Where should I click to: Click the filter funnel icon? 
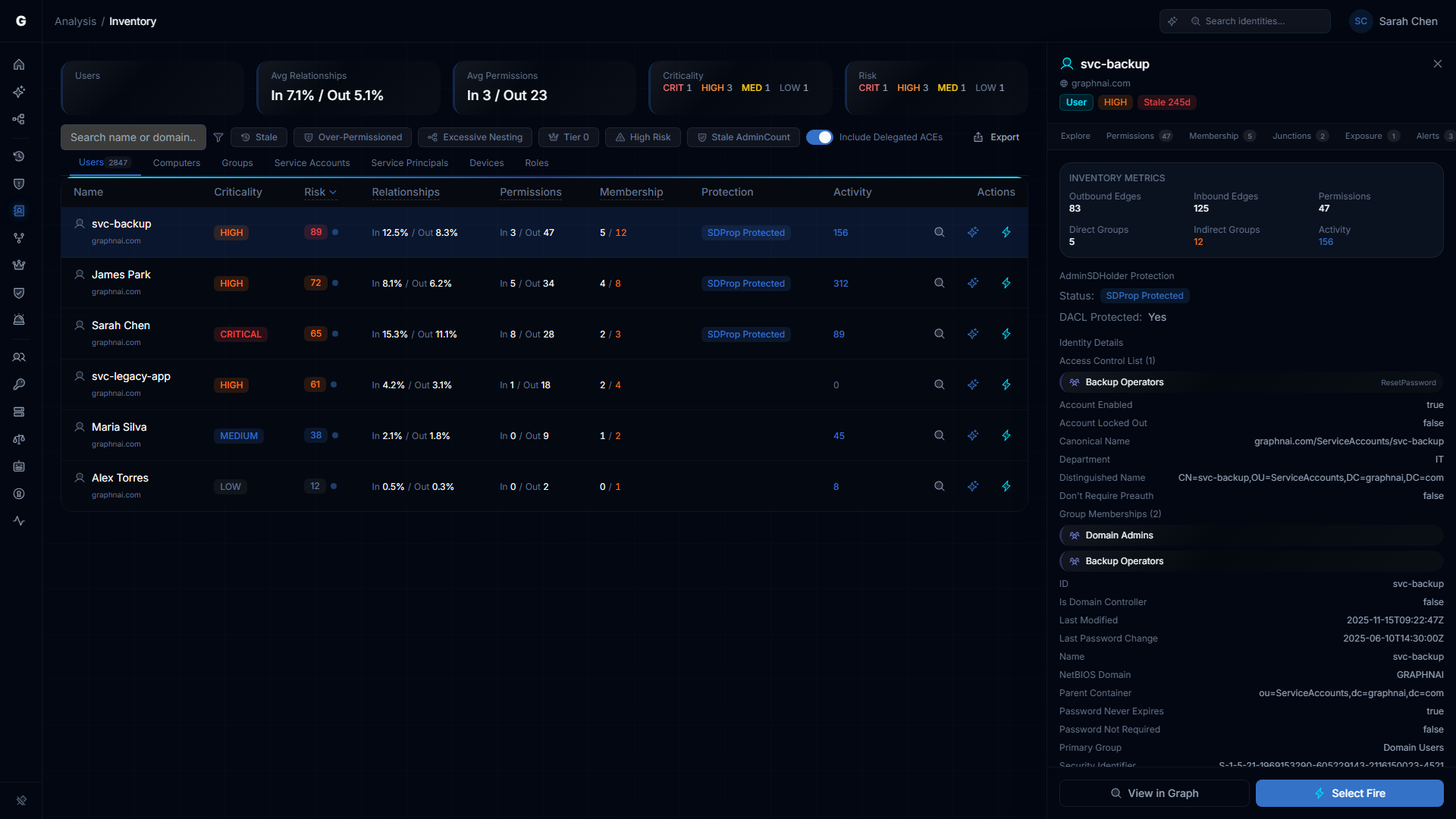[218, 137]
